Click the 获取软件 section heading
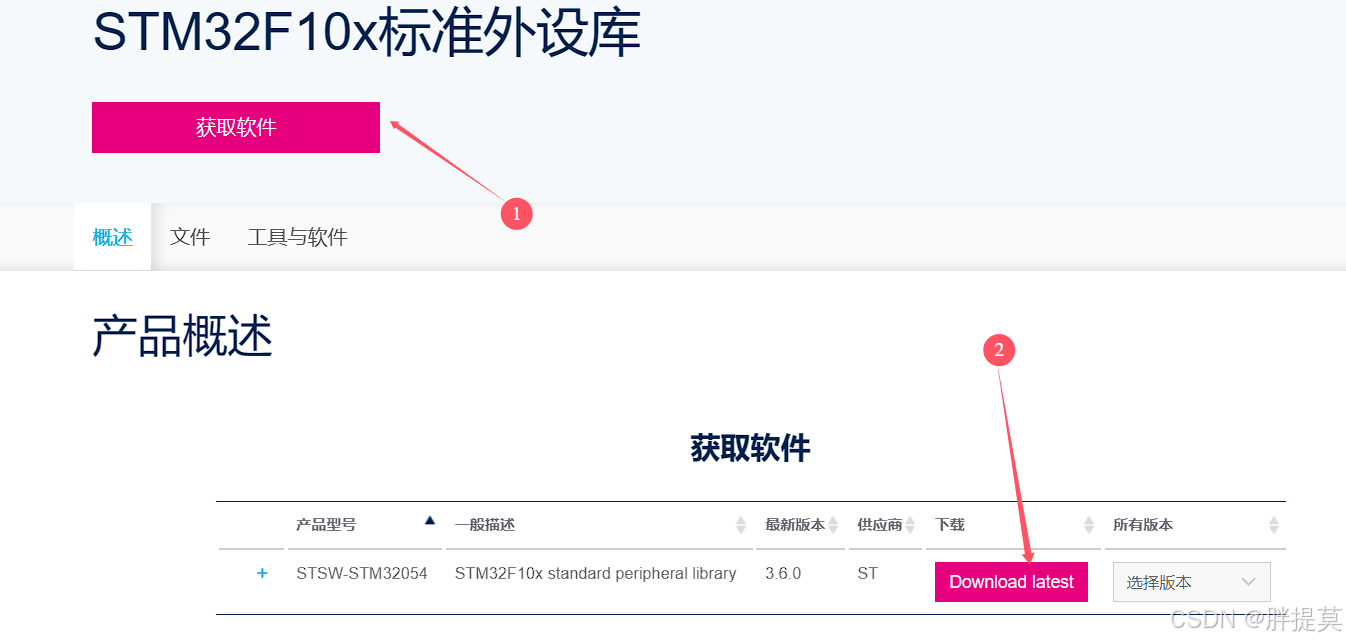This screenshot has width=1346, height=641. (x=750, y=448)
